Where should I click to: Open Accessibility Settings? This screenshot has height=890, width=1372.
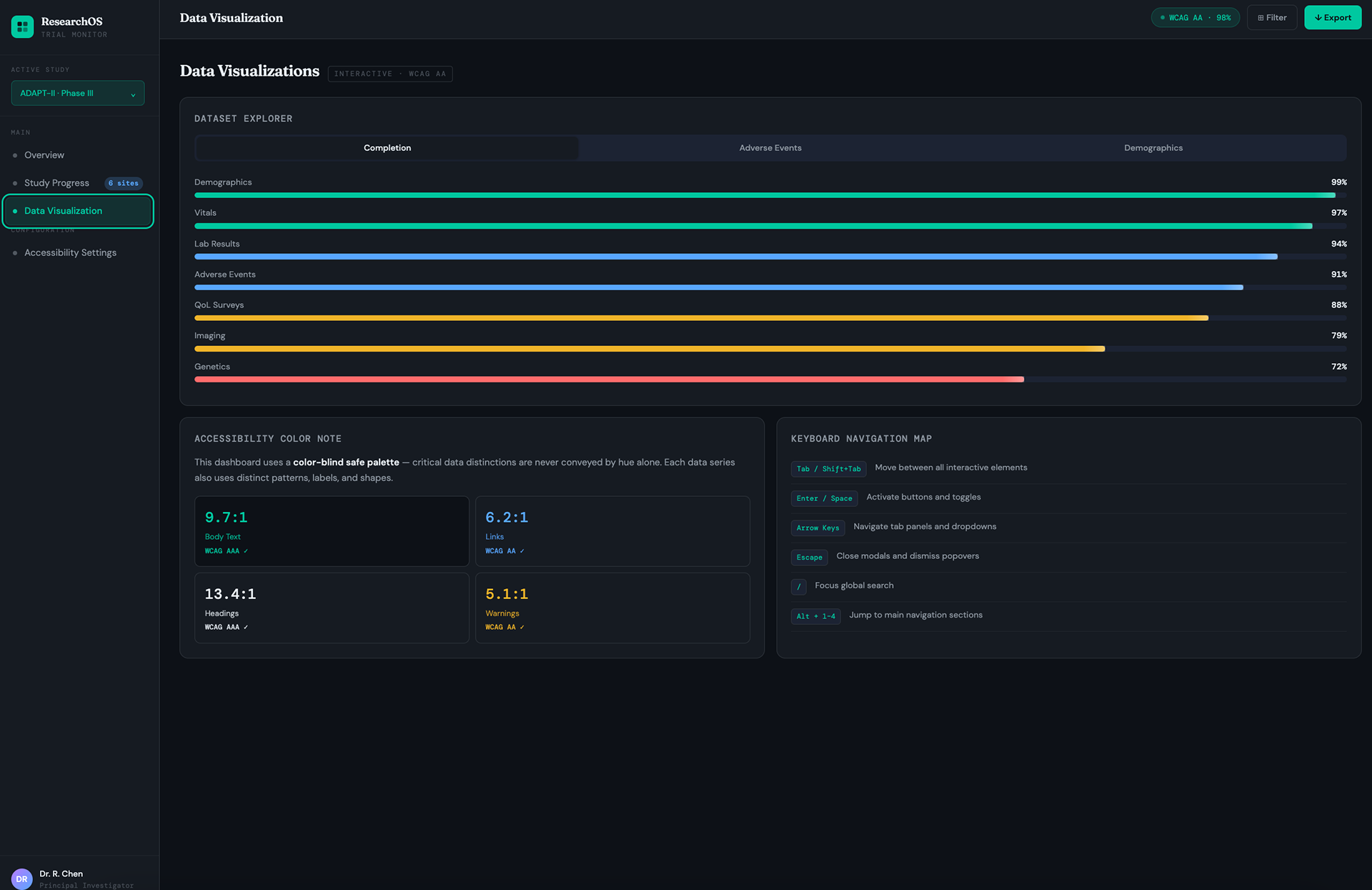70,253
